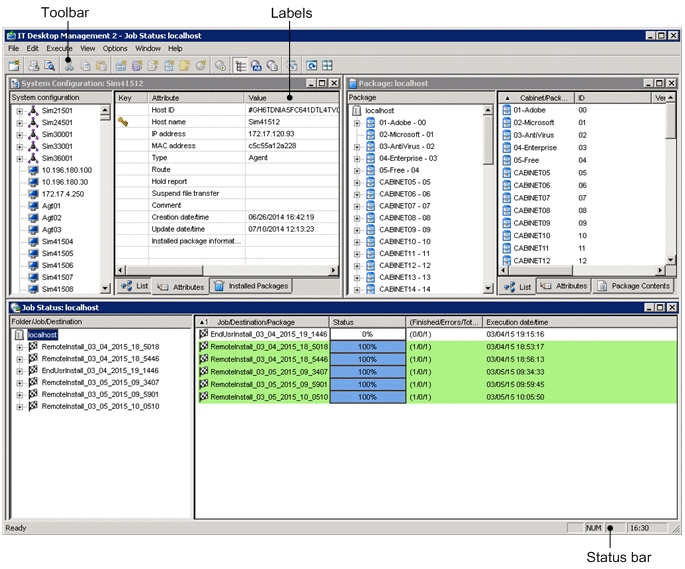Click the job icon beside EndUsrInstall_03_04_2015_19_1446 in tree
The width and height of the screenshot is (685, 569).
tap(33, 371)
